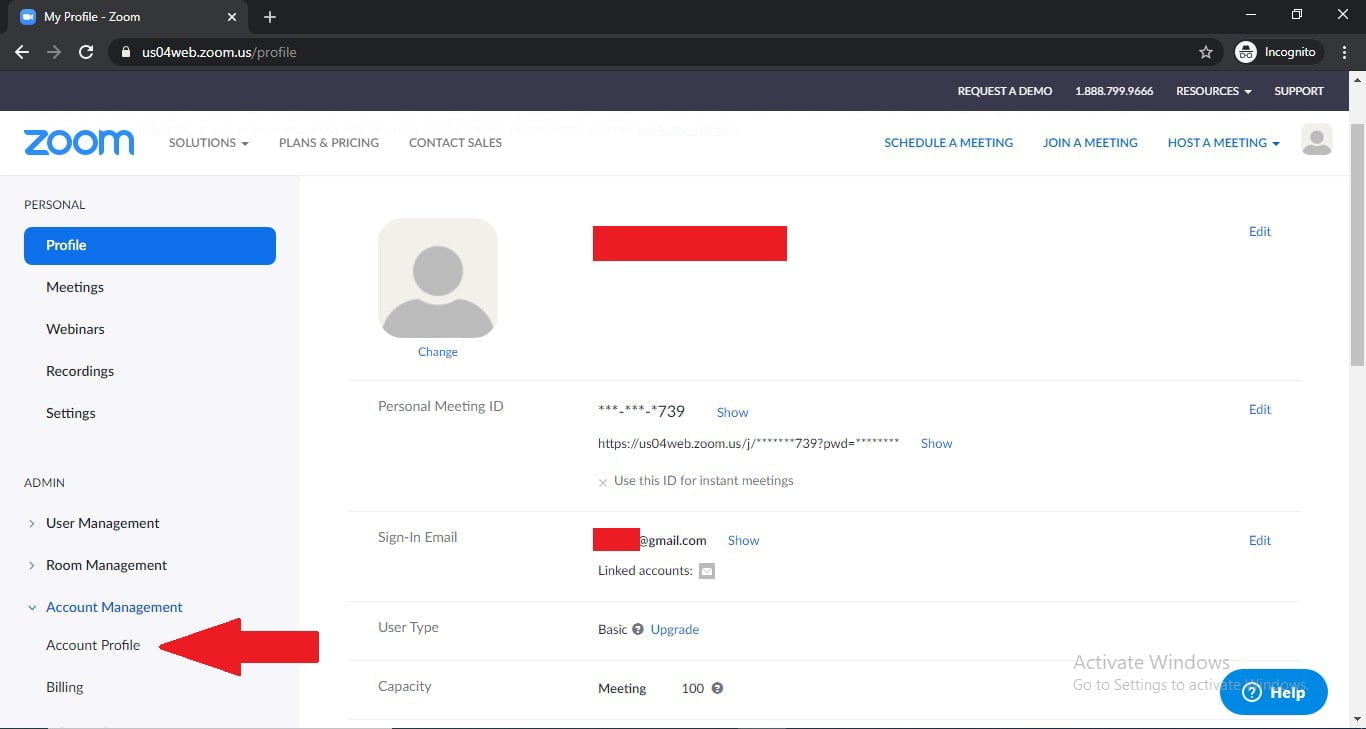
Task: Open the account avatar icon top right
Action: pos(1316,140)
